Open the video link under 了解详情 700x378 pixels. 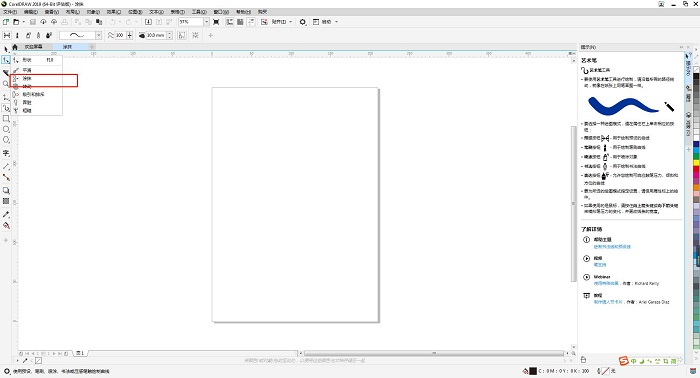click(600, 265)
